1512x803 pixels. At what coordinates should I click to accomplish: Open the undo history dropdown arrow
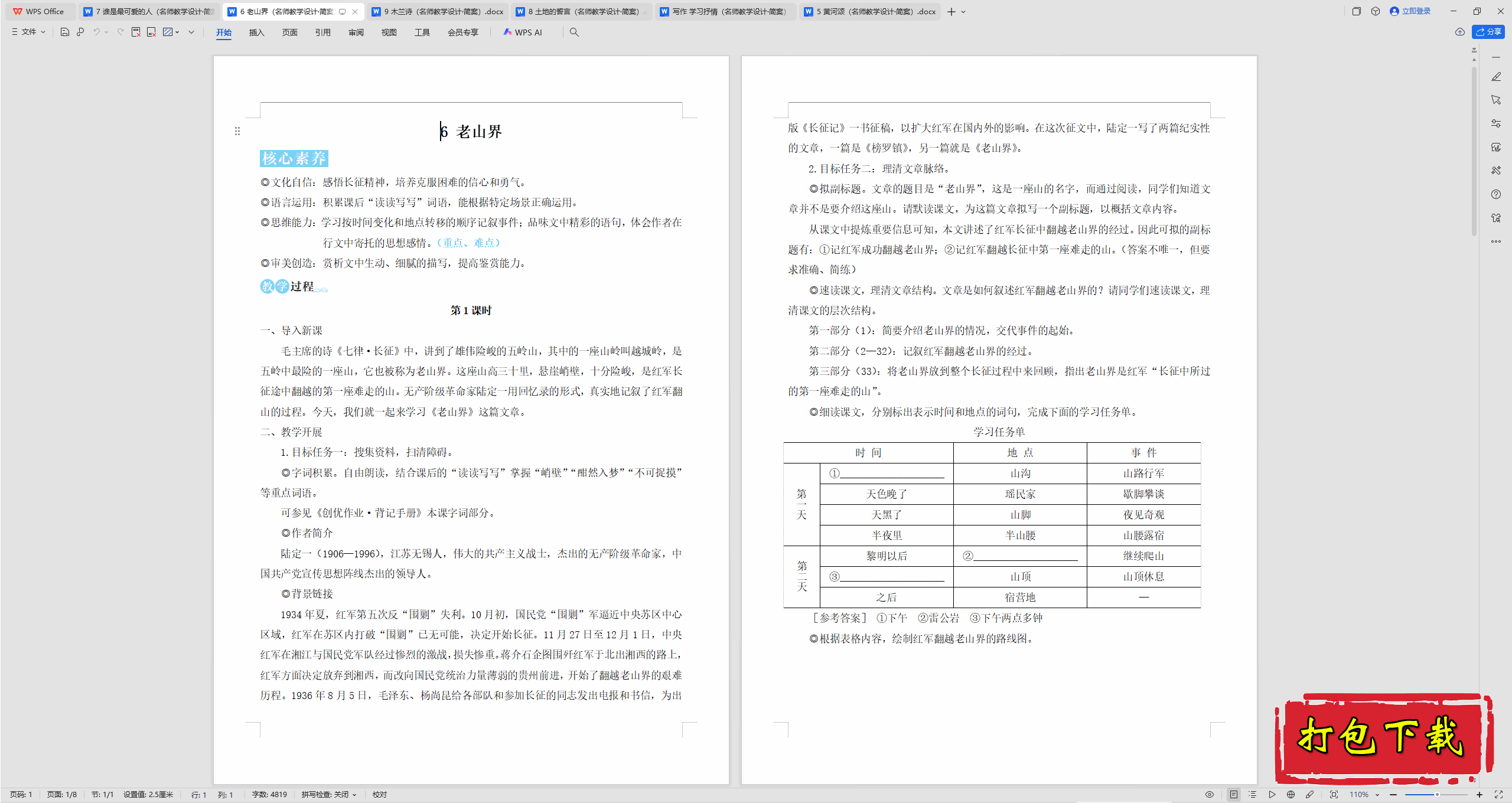point(106,32)
